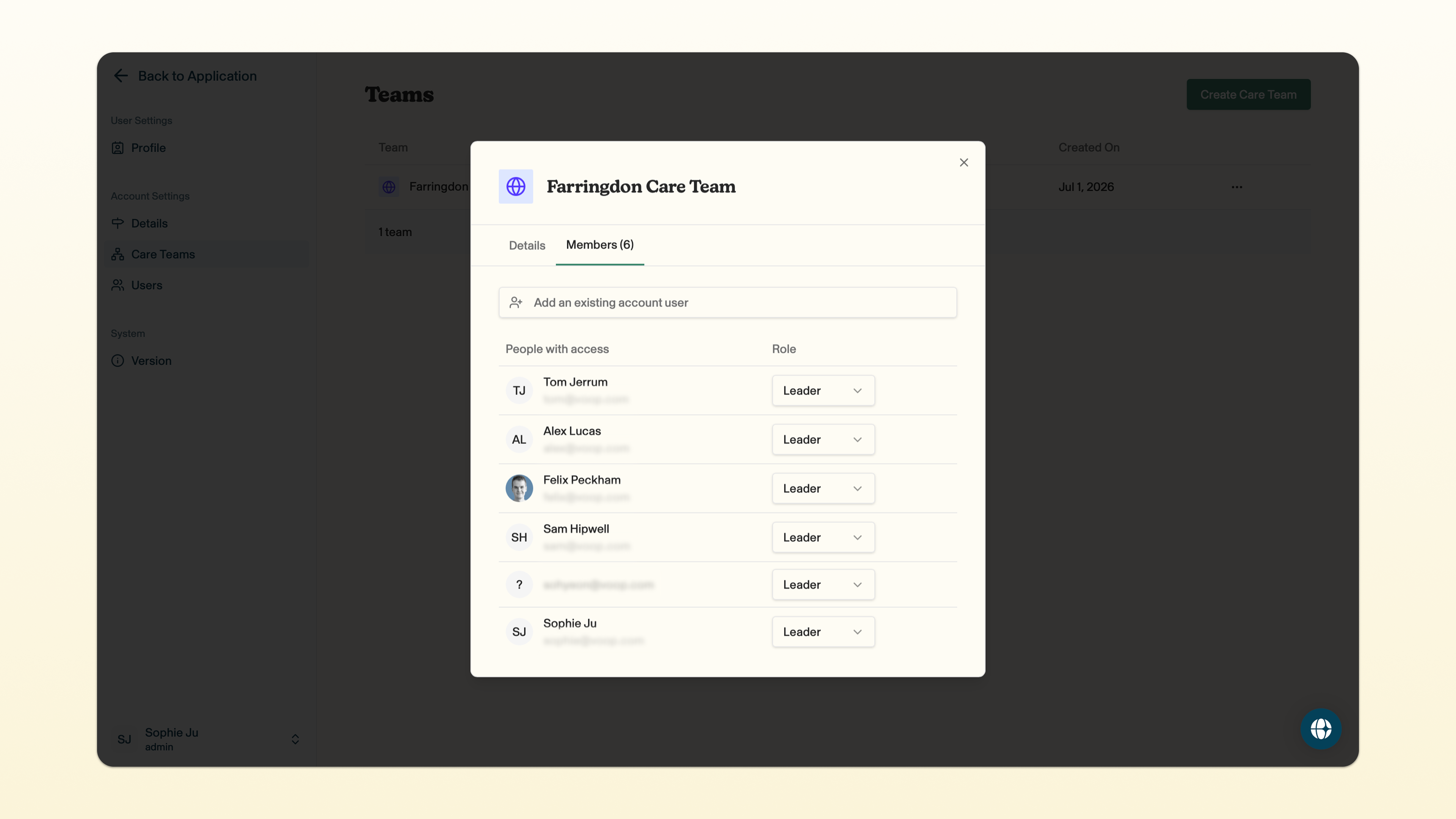Click Felix Peckham's profile photo
Screen dimensions: 1456x819
tap(519, 488)
